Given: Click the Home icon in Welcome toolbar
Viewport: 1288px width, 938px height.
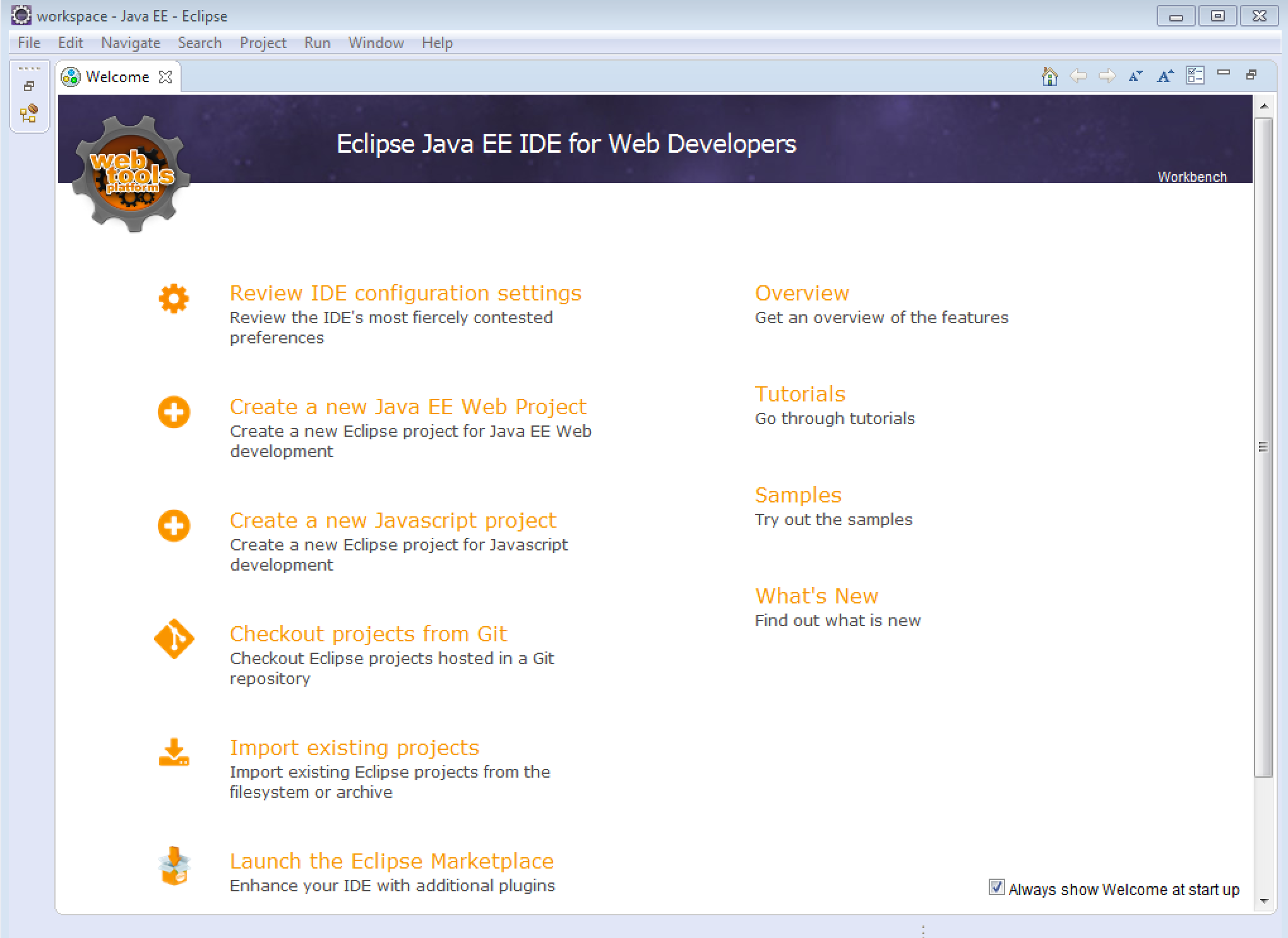Looking at the screenshot, I should [x=1049, y=76].
